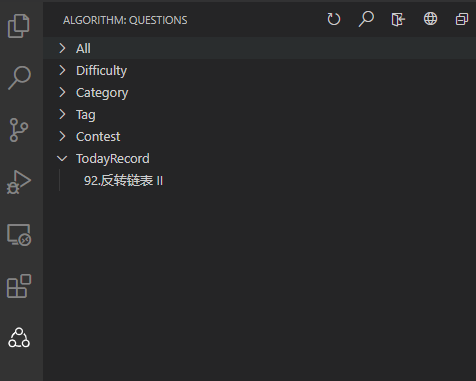This screenshot has width=476, height=381.
Task: Open the Run and Debug view
Action: 19,182
